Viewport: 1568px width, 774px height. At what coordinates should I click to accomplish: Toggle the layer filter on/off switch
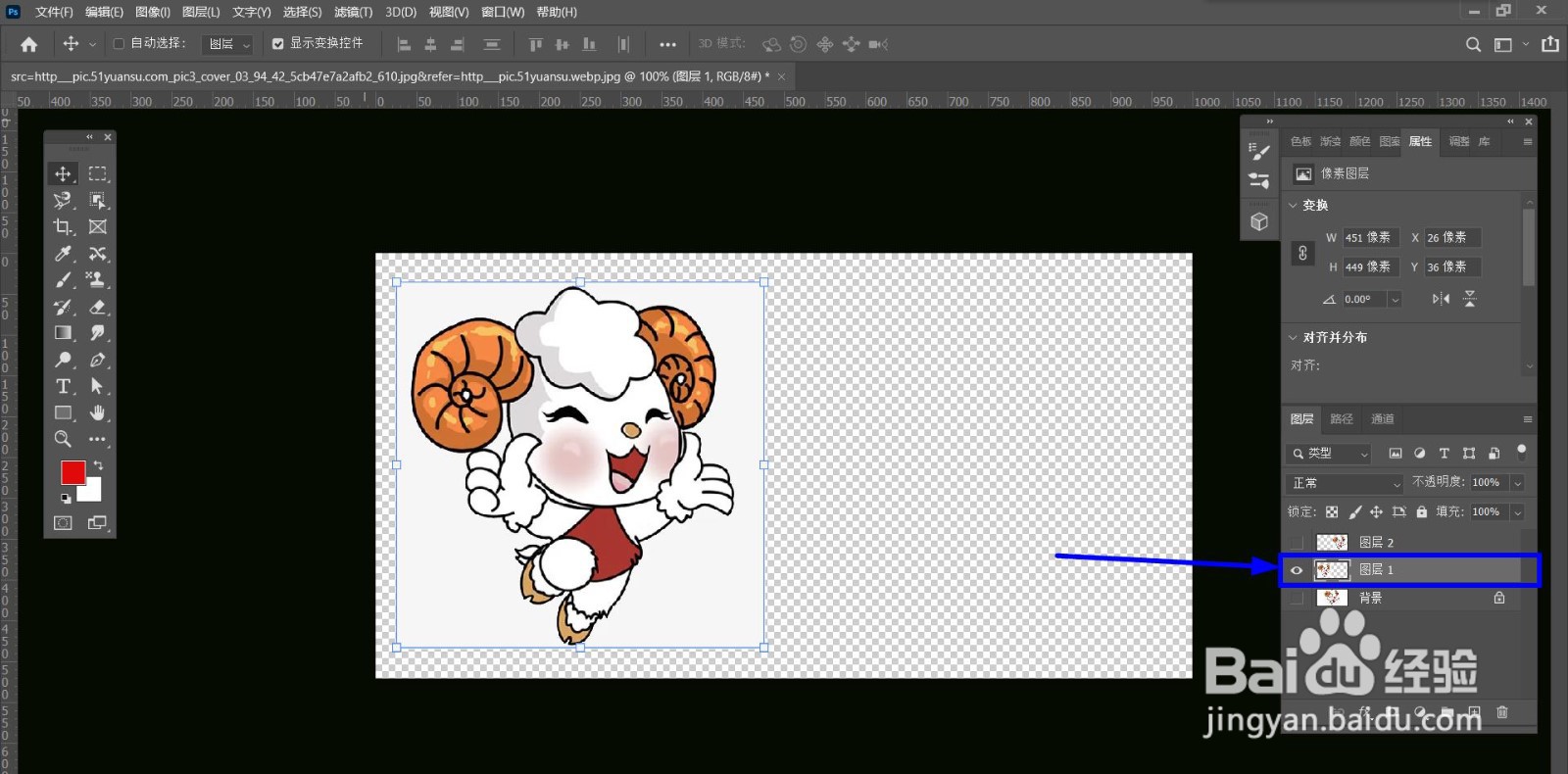pyautogui.click(x=1522, y=452)
